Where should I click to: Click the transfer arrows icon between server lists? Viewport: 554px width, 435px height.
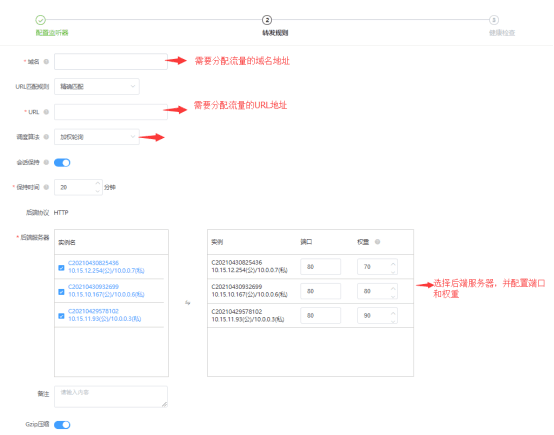pos(188,302)
